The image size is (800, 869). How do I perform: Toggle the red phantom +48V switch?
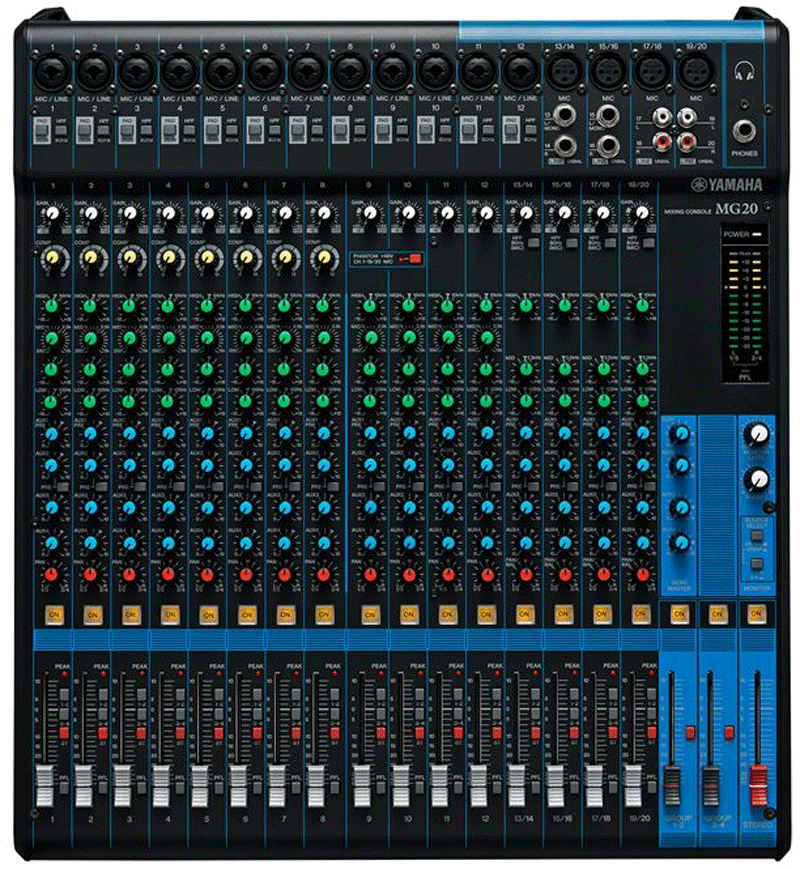coord(414,258)
